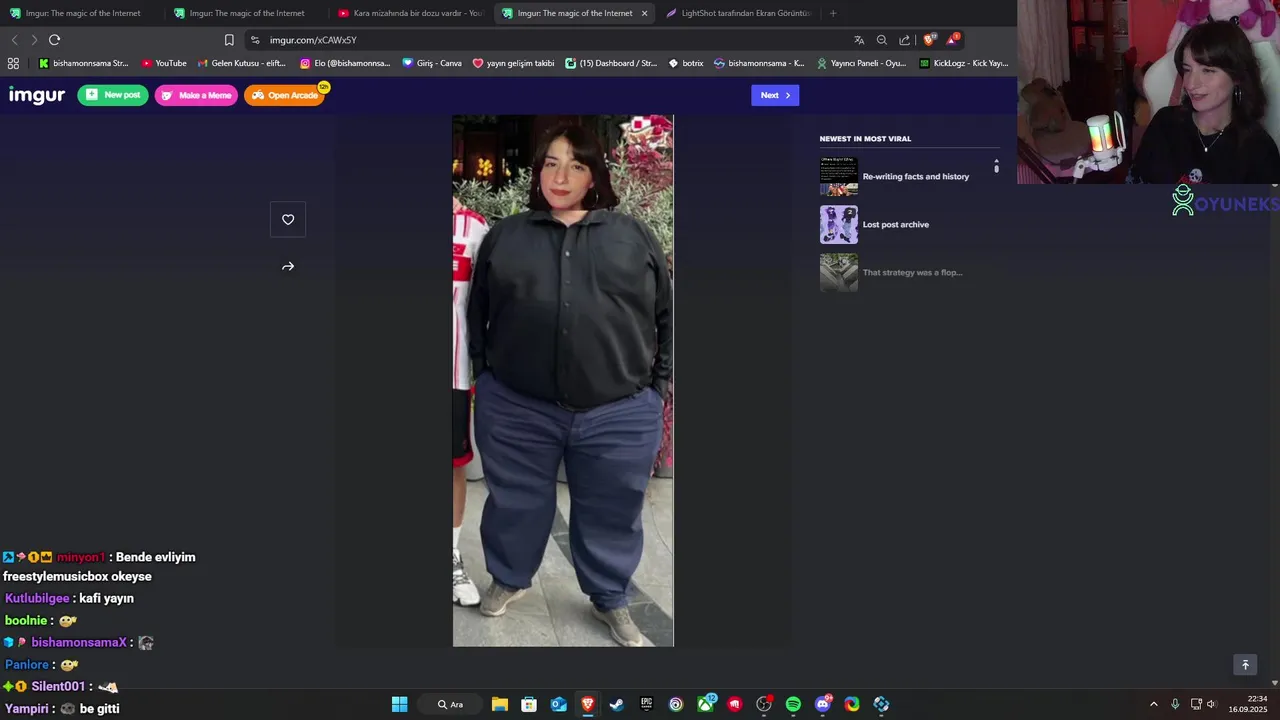The width and height of the screenshot is (1280, 720).
Task: Click Lost post archive thumbnail
Action: point(839,224)
